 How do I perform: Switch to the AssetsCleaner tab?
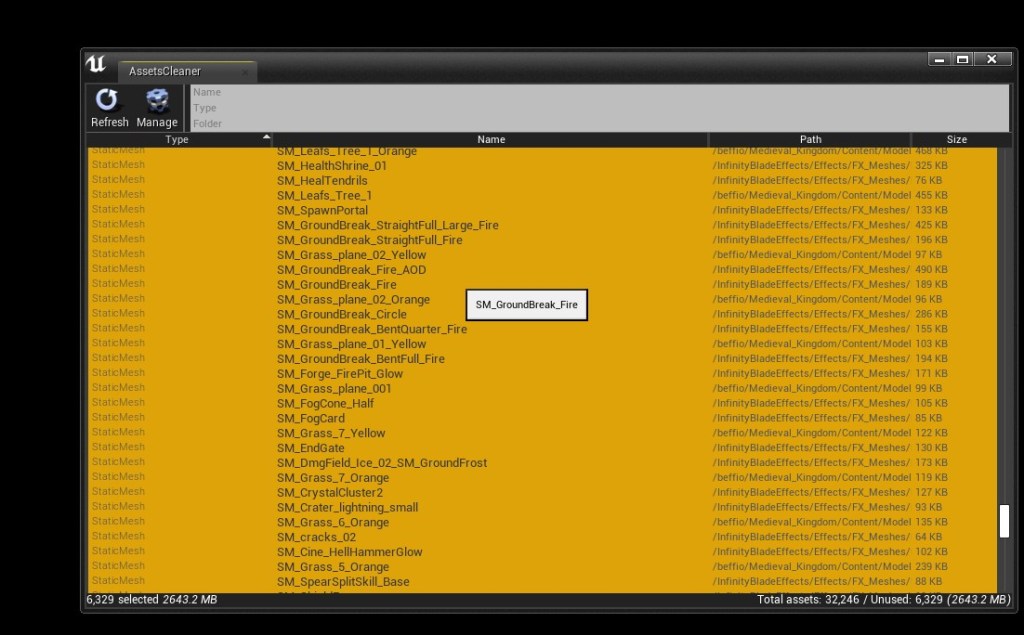tap(165, 72)
